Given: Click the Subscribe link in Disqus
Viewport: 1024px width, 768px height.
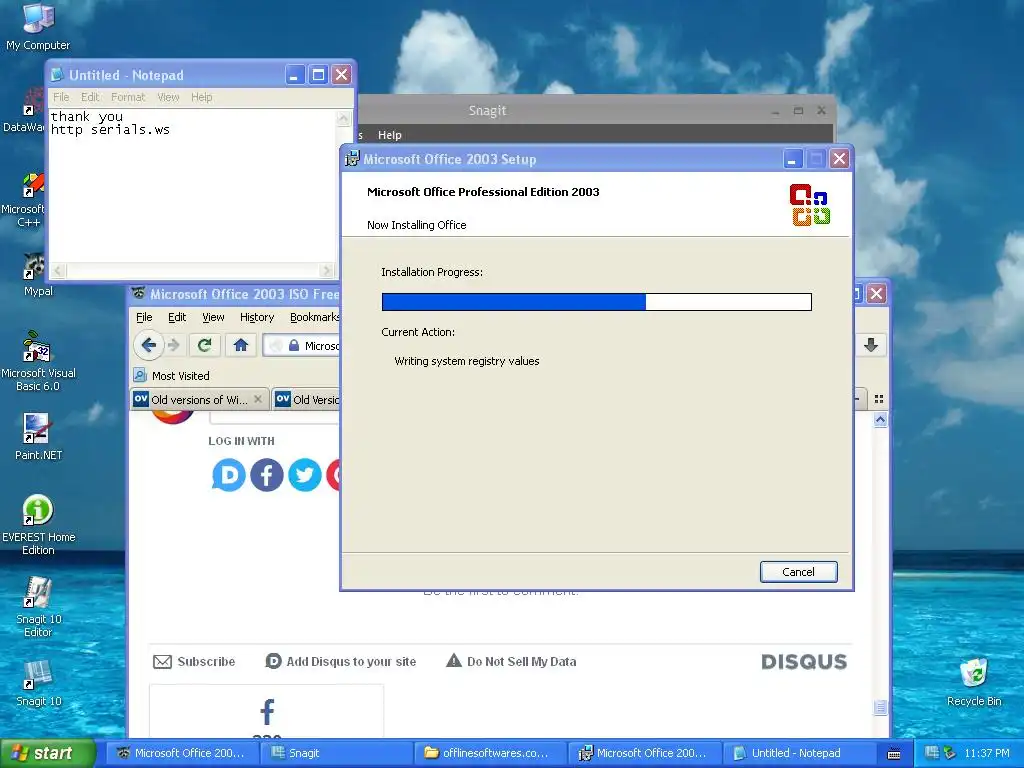Looking at the screenshot, I should pyautogui.click(x=194, y=662).
